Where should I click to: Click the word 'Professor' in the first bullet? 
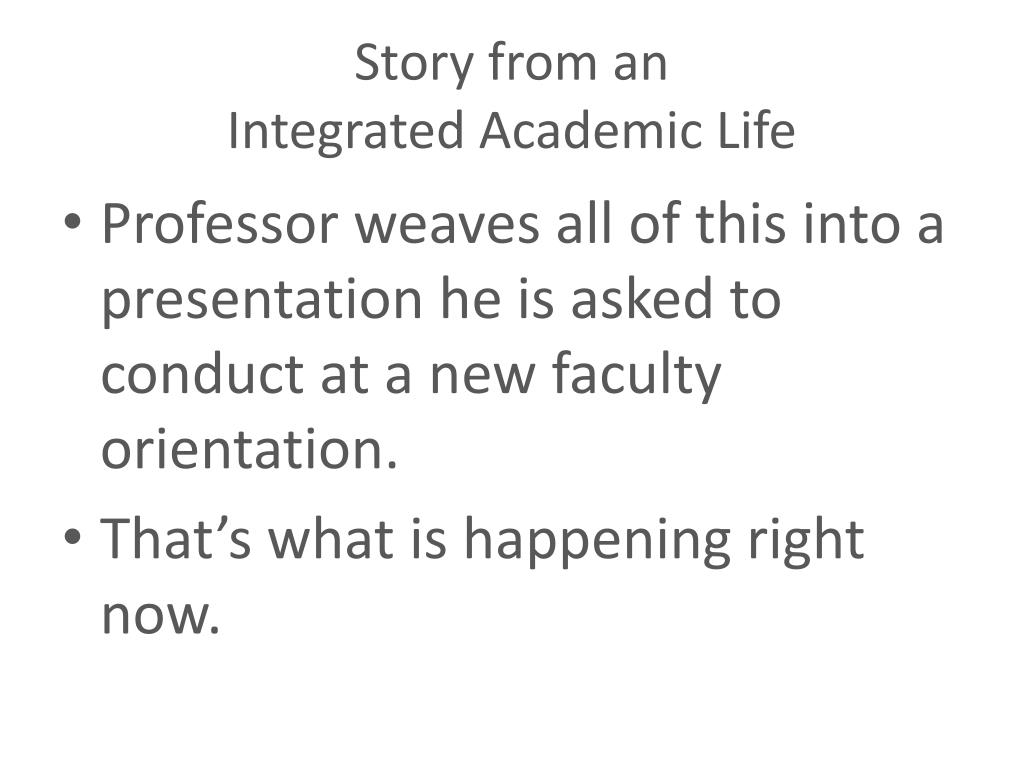point(219,224)
